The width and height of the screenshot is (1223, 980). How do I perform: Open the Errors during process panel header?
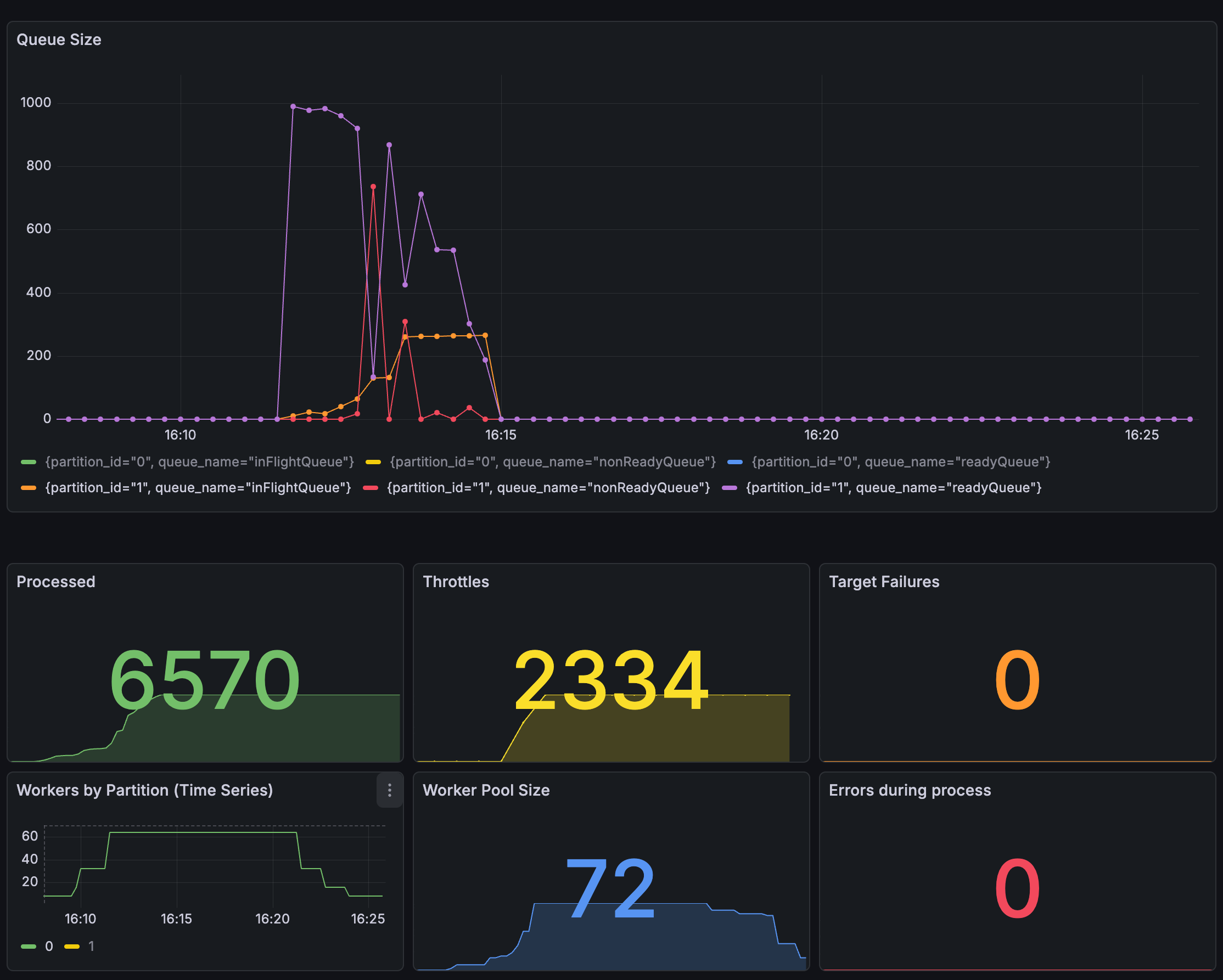click(x=910, y=790)
